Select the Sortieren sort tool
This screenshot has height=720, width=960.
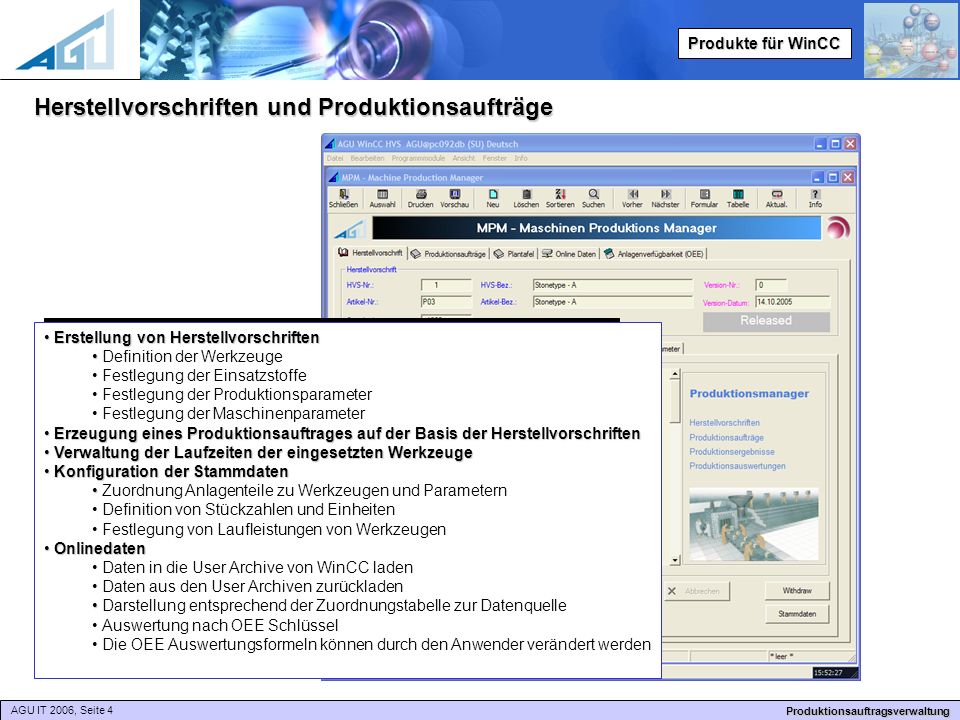[560, 198]
